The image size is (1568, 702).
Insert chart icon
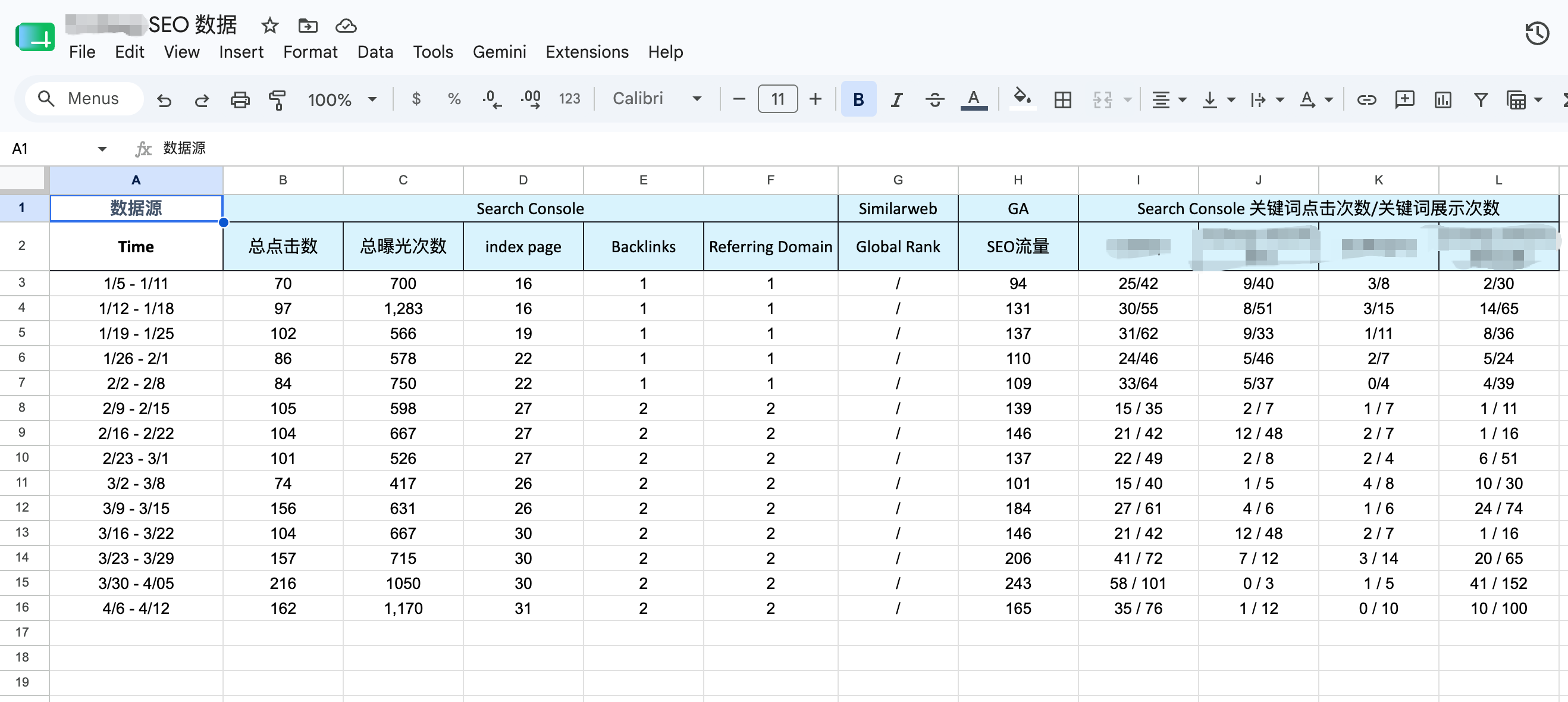coord(1442,99)
